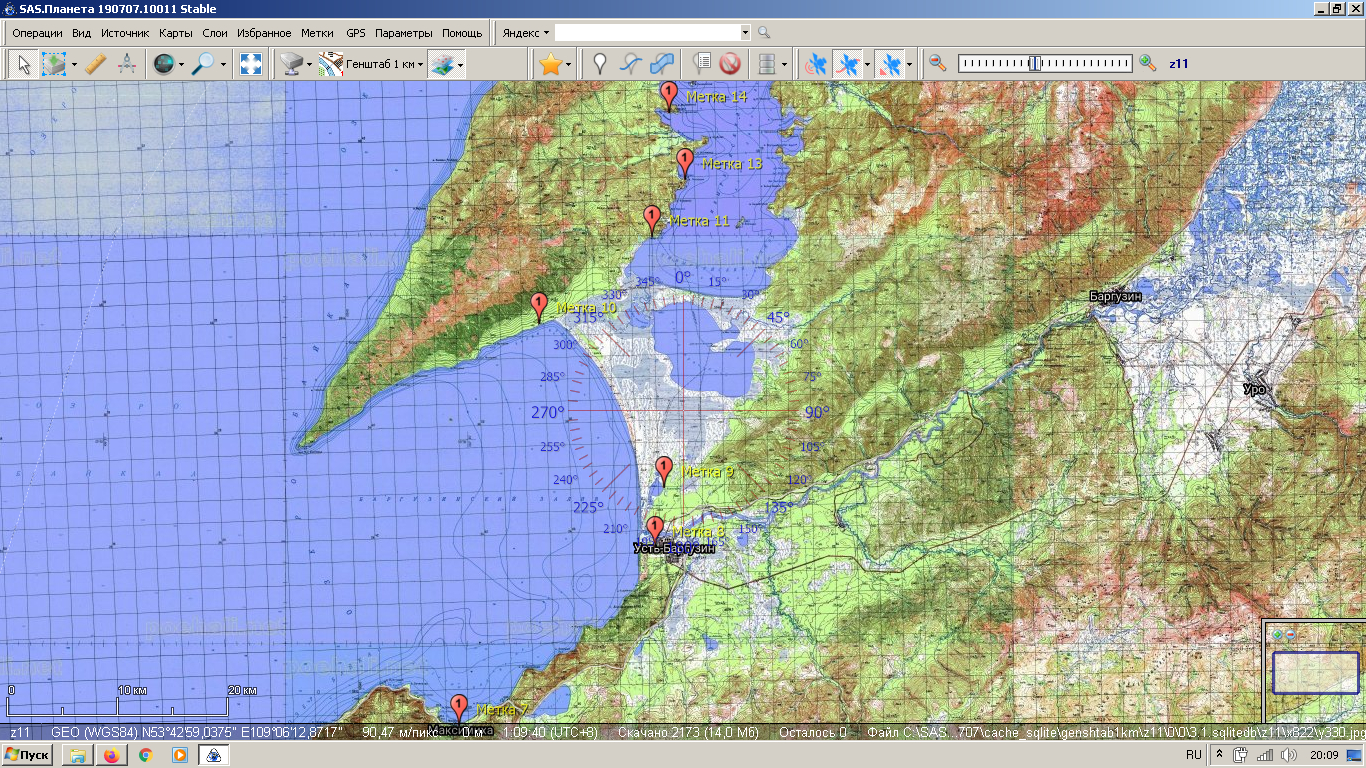
Task: Expand the cache manager dropdown arrow
Action: tap(785, 64)
